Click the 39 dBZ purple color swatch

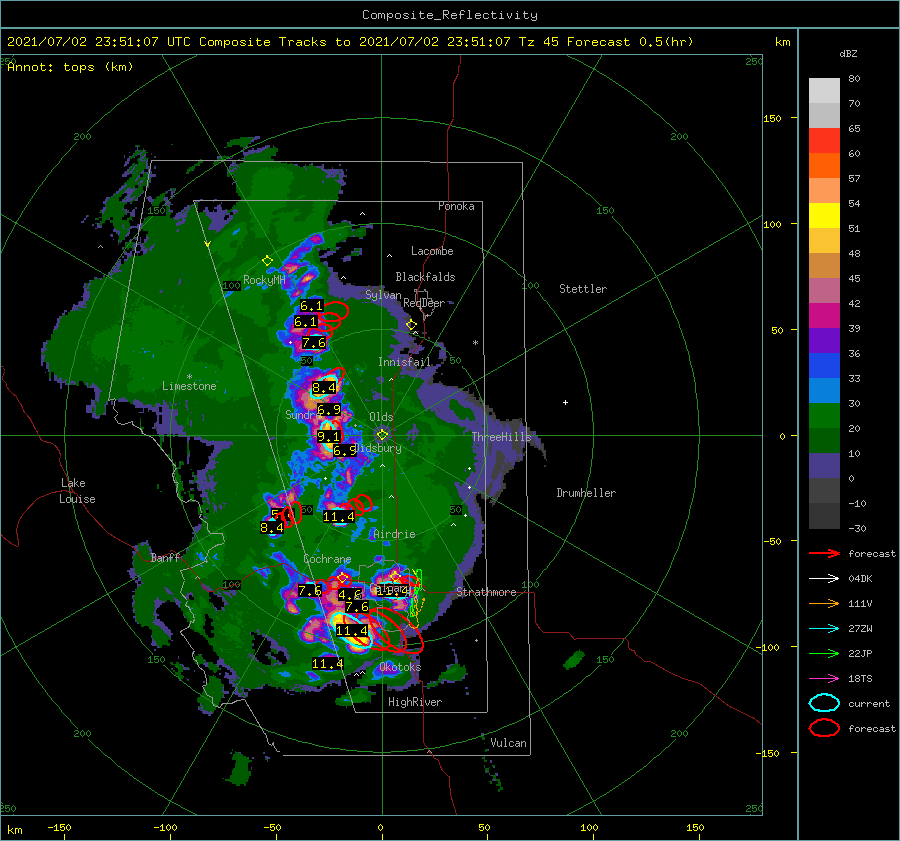pos(824,340)
